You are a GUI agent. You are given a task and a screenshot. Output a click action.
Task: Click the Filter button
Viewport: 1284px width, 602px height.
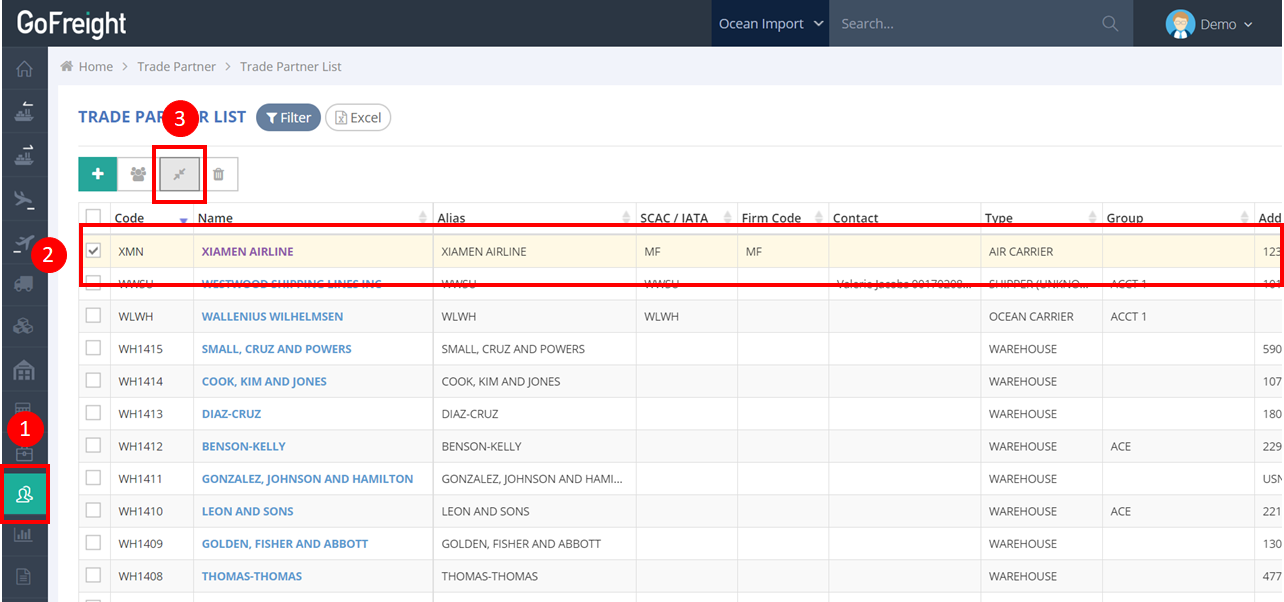[x=288, y=118]
